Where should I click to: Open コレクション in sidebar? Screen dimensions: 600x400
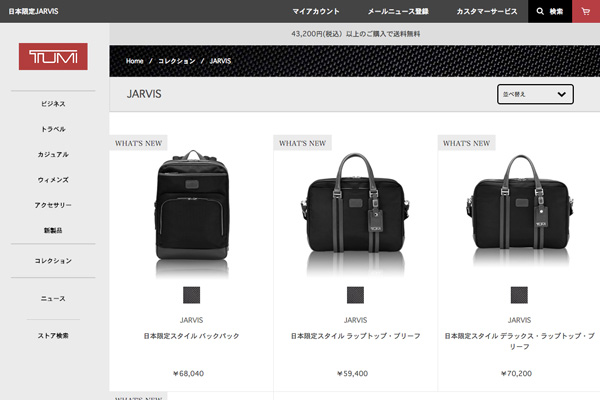tap(53, 261)
